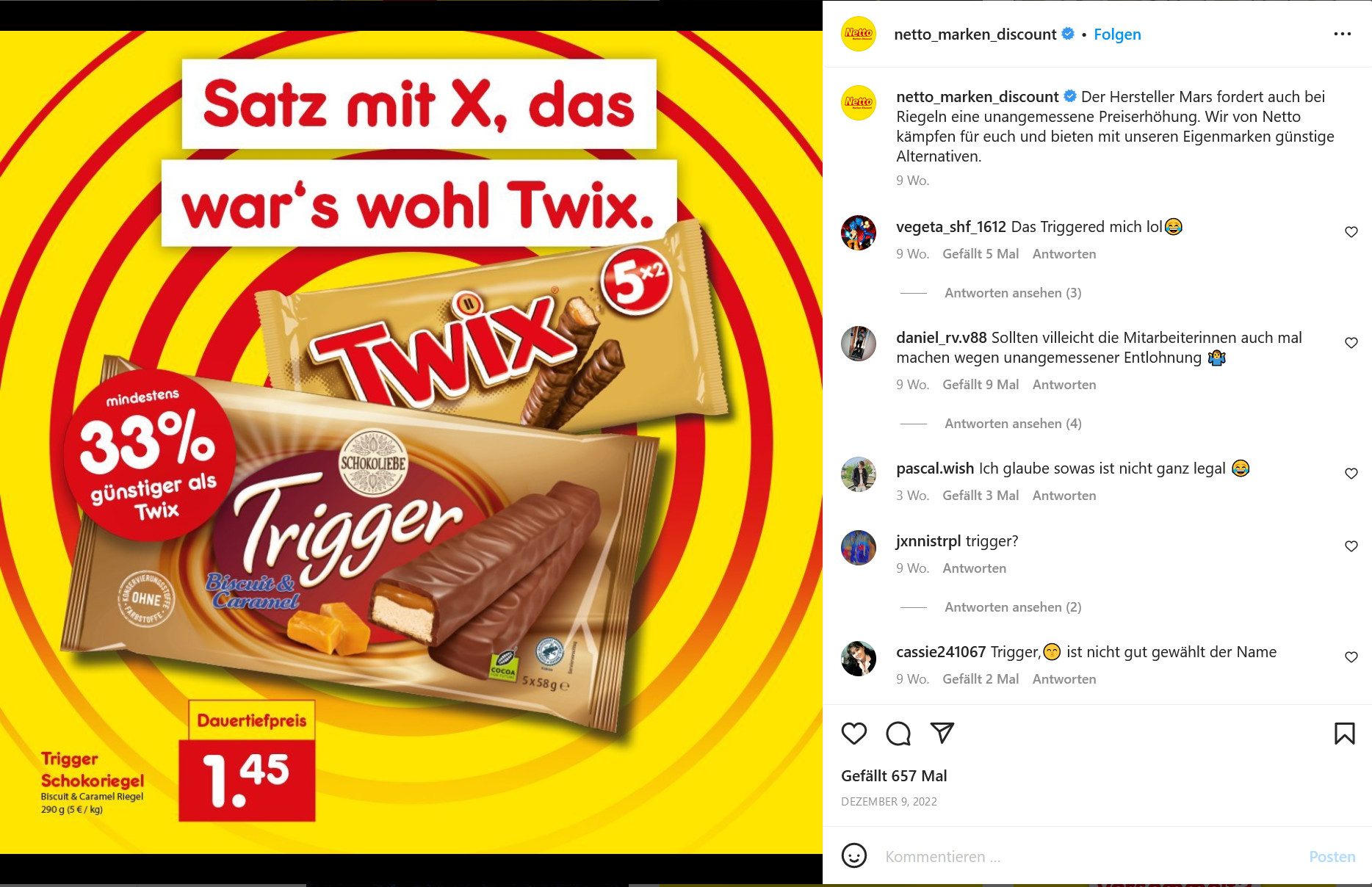
Task: Like the post with heart icon
Action: 853,733
